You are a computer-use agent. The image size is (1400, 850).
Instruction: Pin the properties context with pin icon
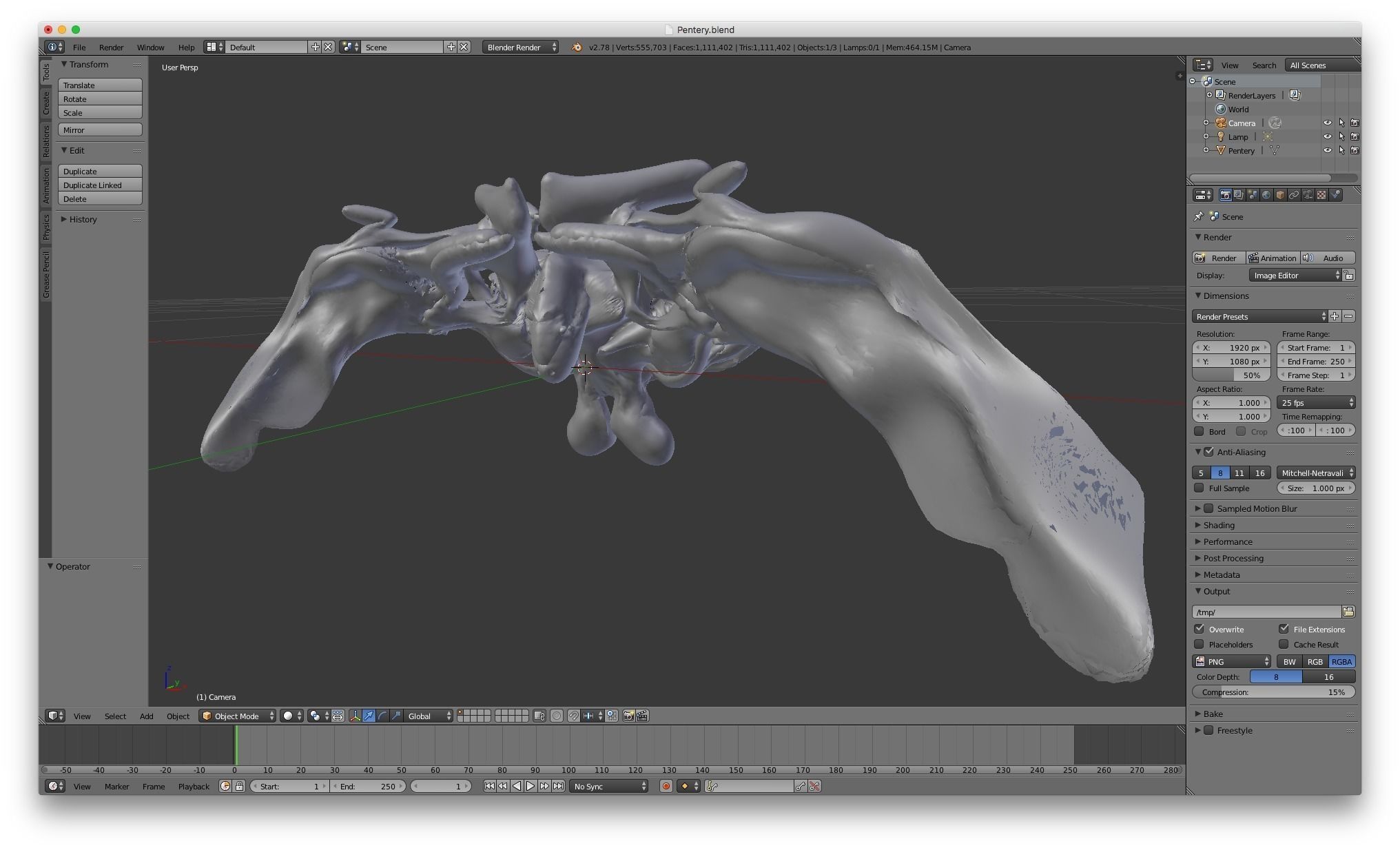click(x=1199, y=216)
